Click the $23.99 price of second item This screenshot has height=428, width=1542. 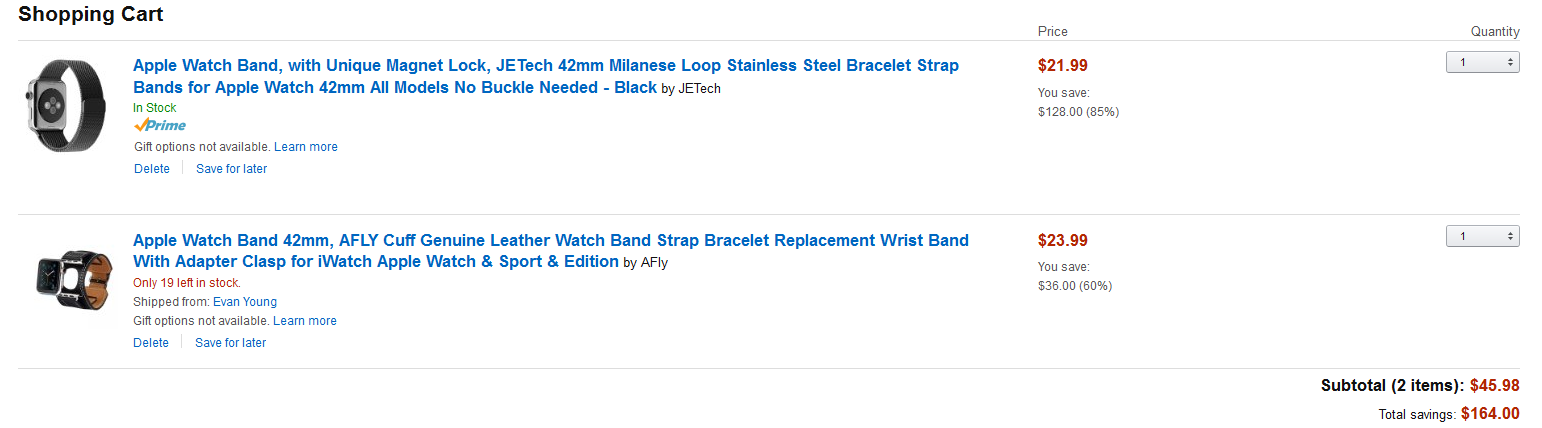coord(1063,240)
